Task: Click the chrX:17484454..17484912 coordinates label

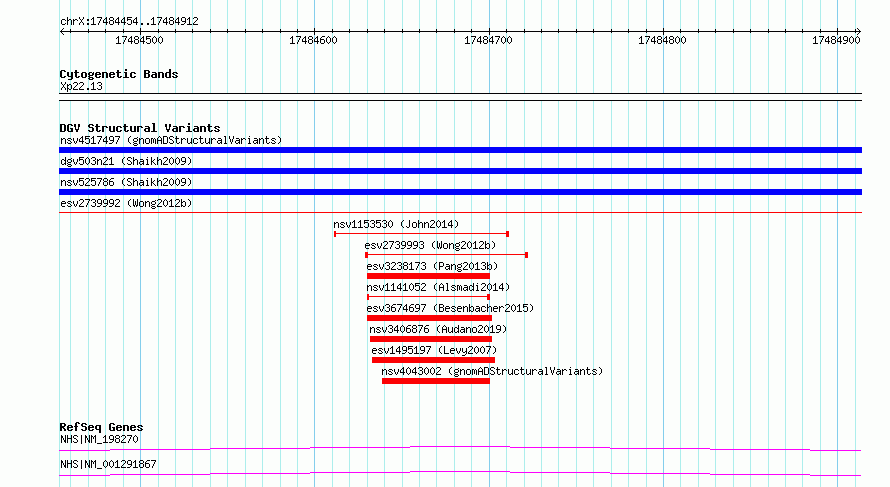Action: [x=129, y=22]
